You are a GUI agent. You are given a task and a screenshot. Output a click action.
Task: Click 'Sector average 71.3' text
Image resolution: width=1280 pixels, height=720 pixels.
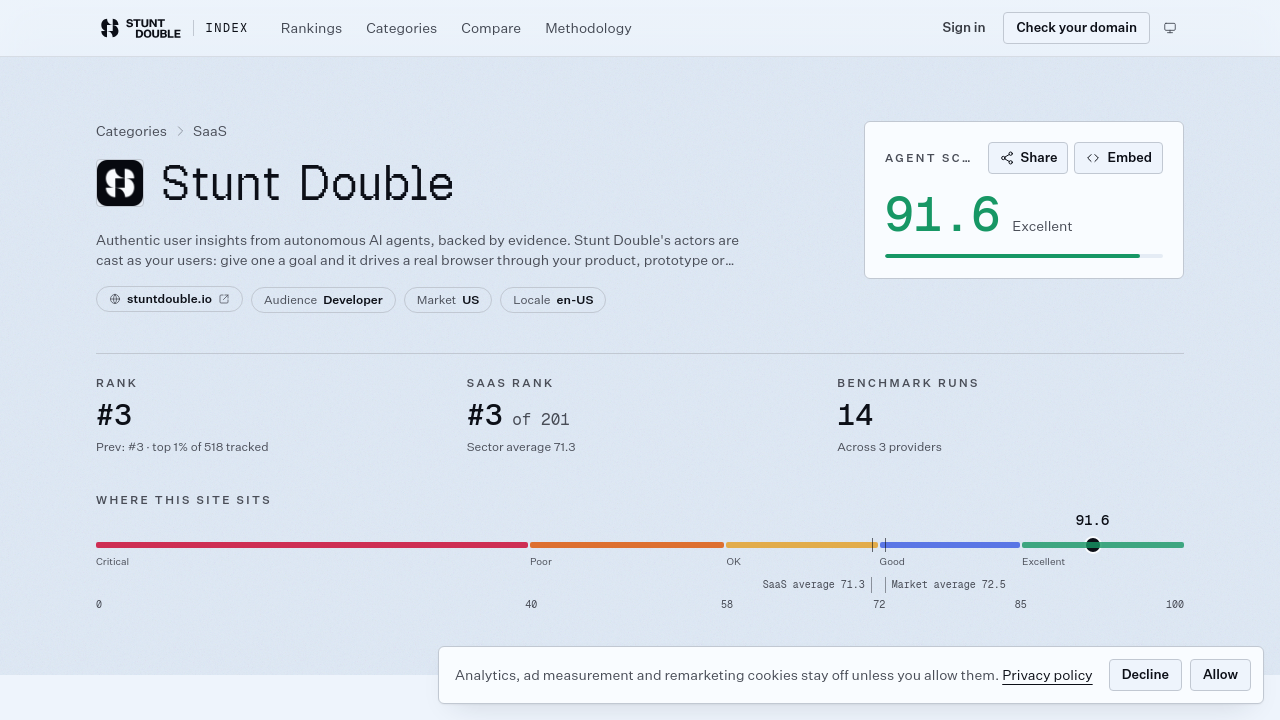tap(521, 447)
